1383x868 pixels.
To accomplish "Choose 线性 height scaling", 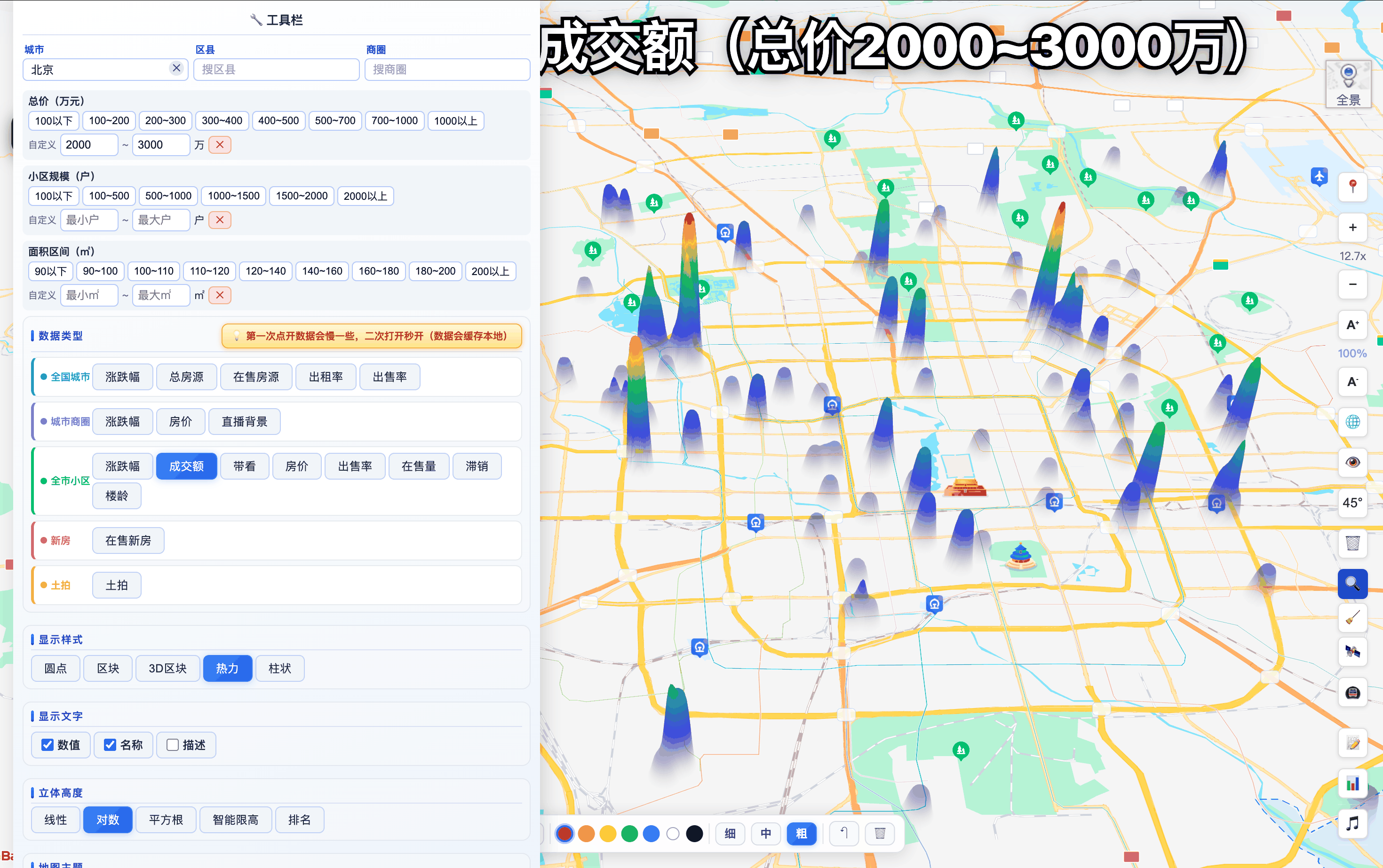I will point(56,820).
